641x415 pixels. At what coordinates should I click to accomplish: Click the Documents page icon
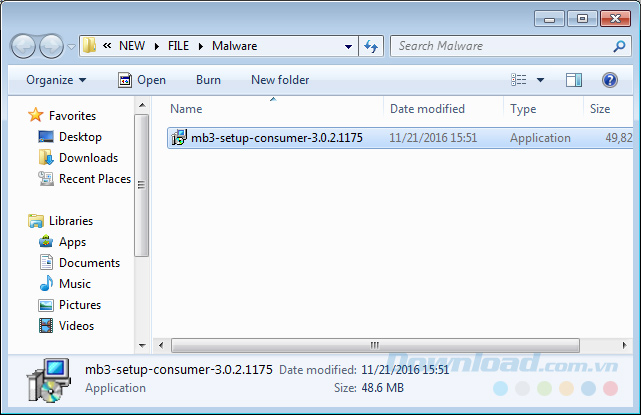[x=46, y=262]
